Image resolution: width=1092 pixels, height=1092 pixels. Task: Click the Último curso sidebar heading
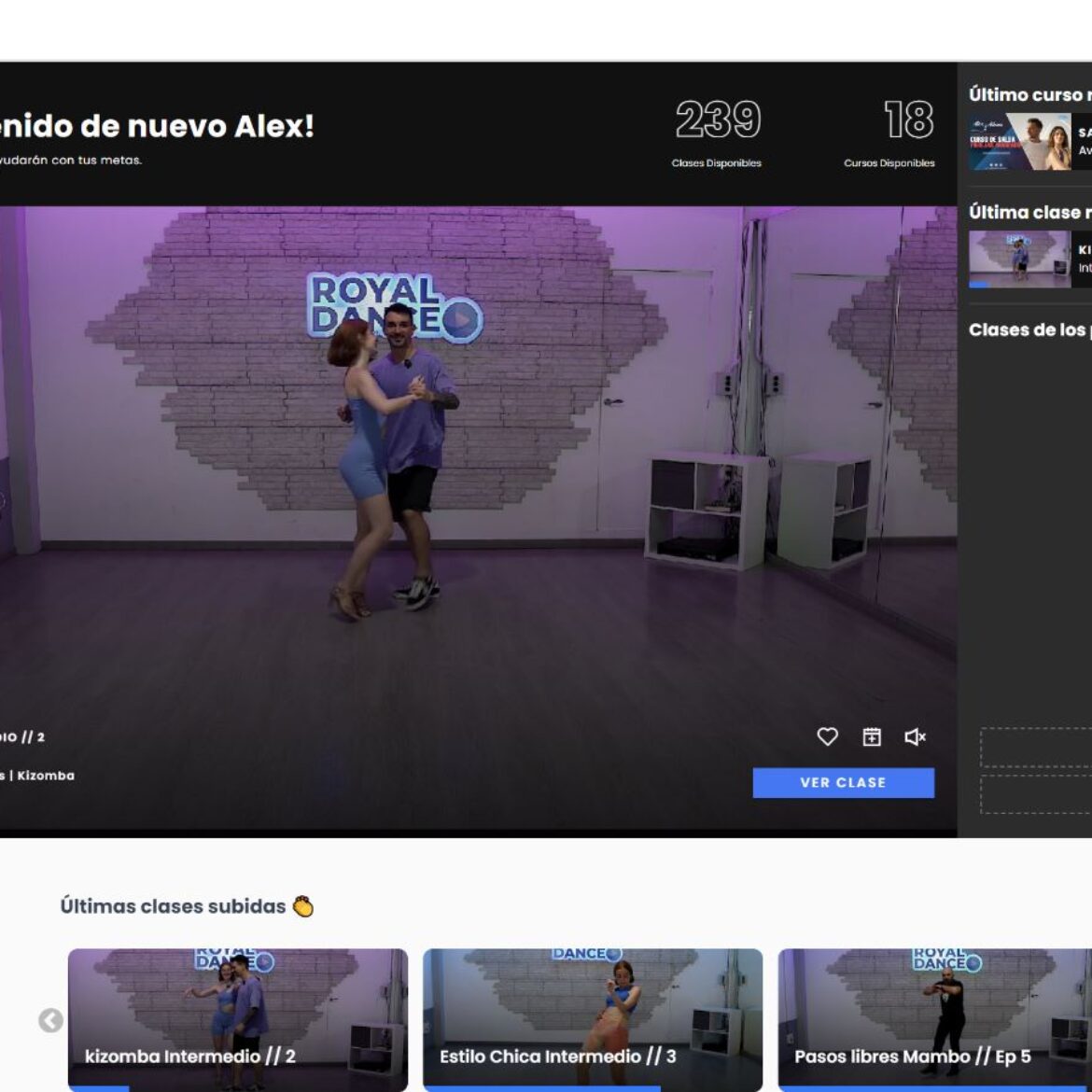point(1030,94)
